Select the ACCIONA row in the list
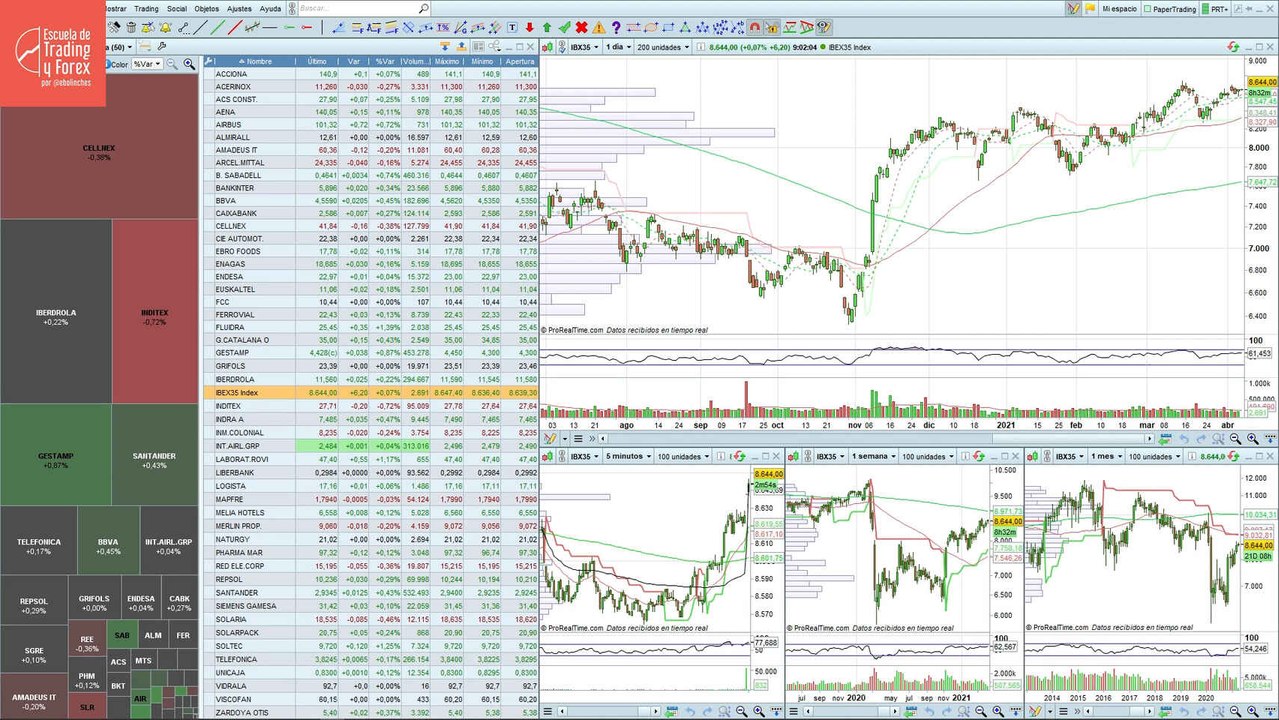 pyautogui.click(x=371, y=74)
